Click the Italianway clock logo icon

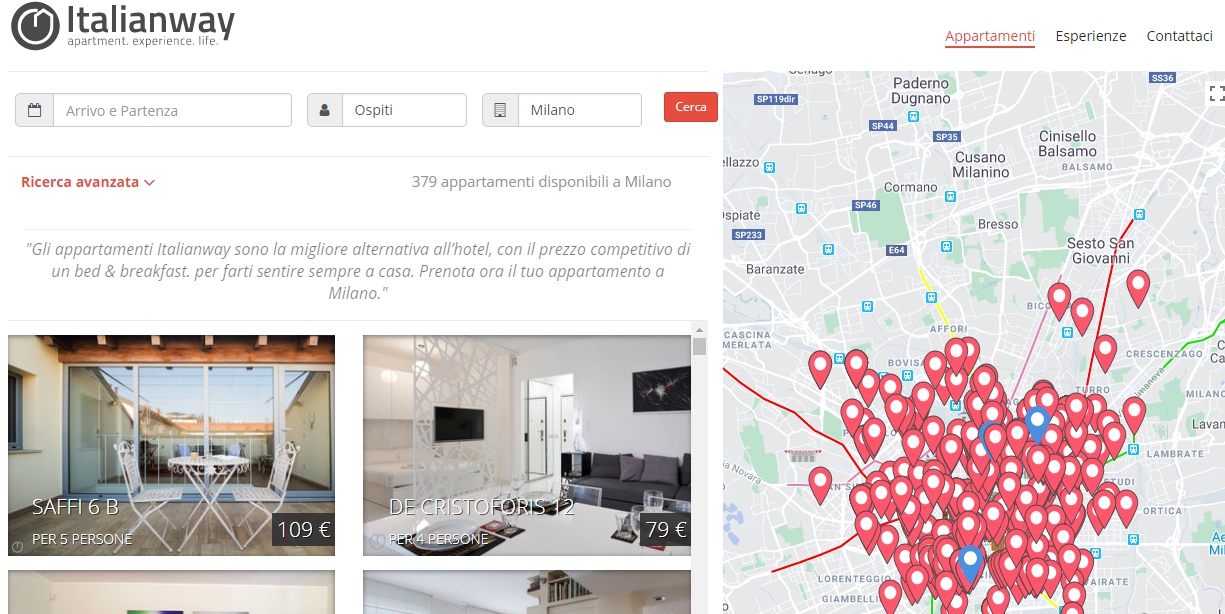pos(36,26)
